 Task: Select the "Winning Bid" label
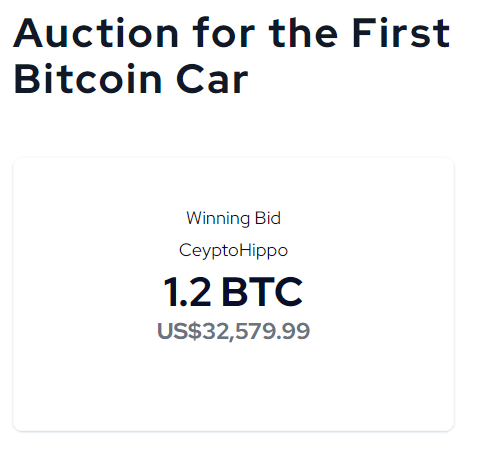(x=233, y=218)
